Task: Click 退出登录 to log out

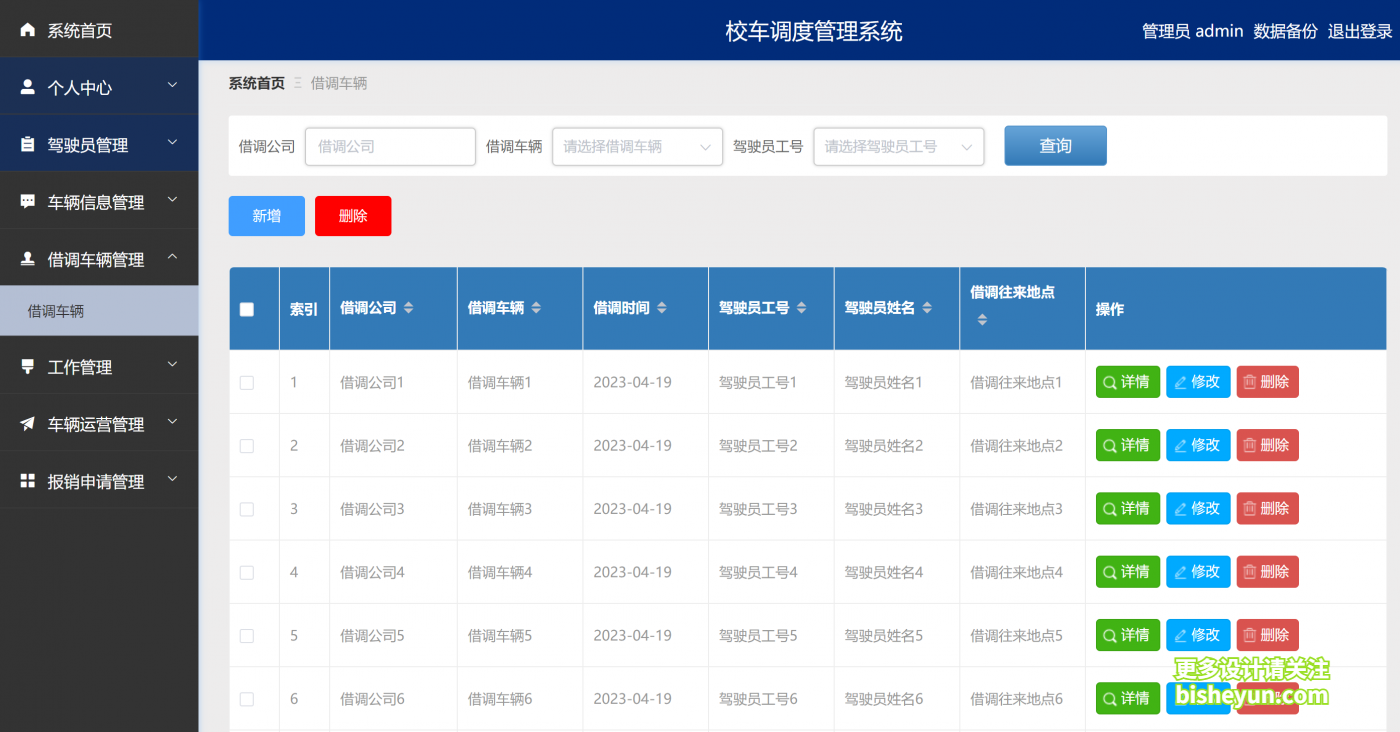Action: (x=1360, y=30)
